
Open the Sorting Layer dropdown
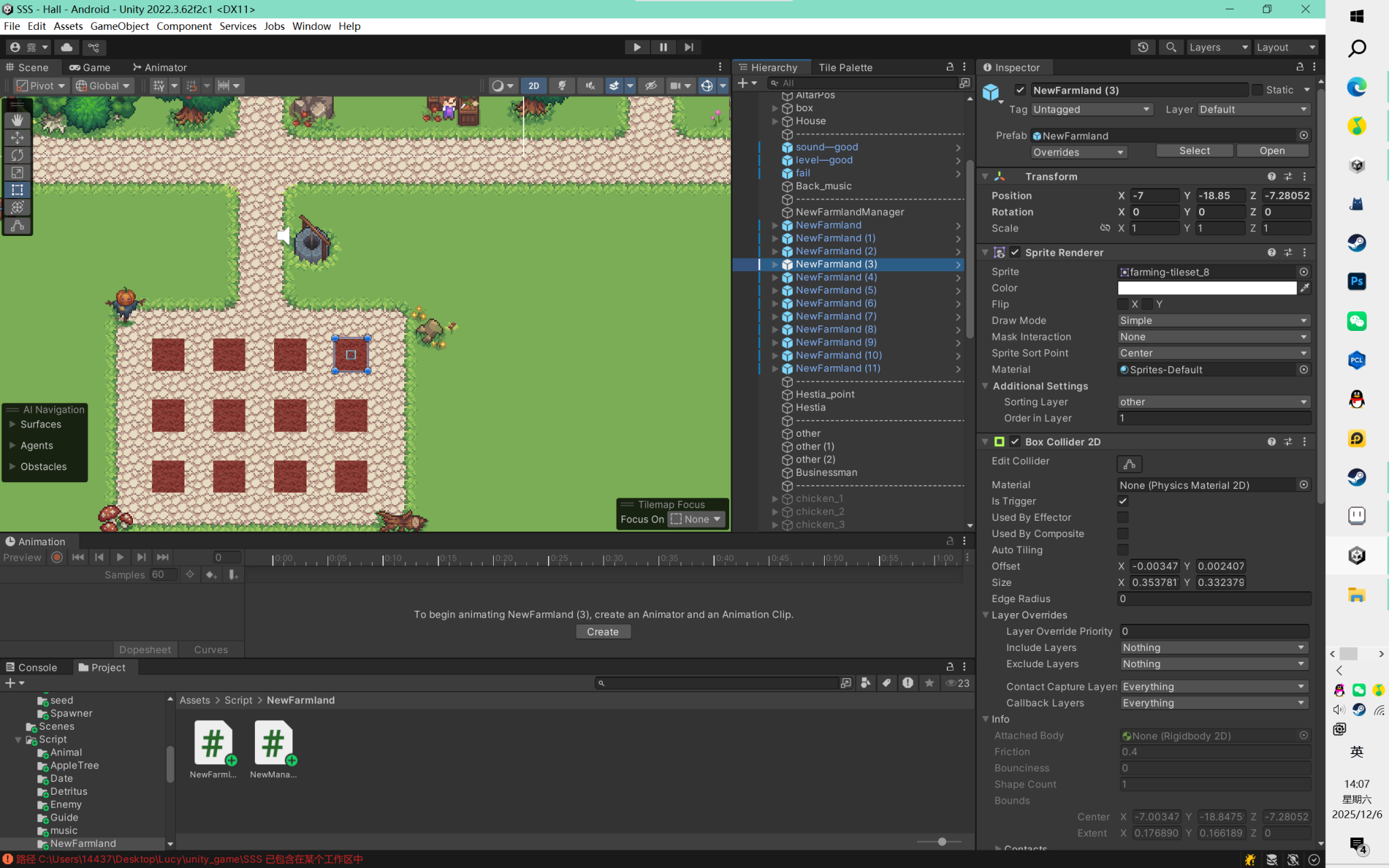coord(1213,402)
